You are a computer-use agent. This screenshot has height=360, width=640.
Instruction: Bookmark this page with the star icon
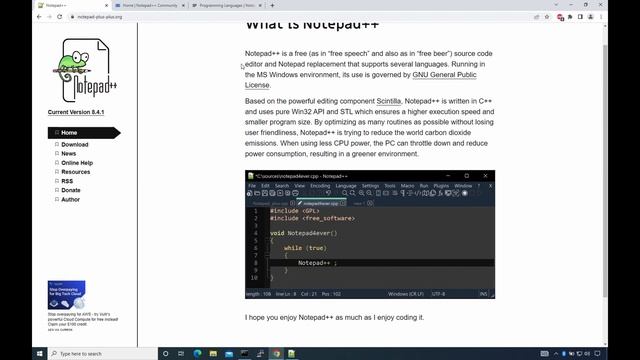tap(547, 17)
